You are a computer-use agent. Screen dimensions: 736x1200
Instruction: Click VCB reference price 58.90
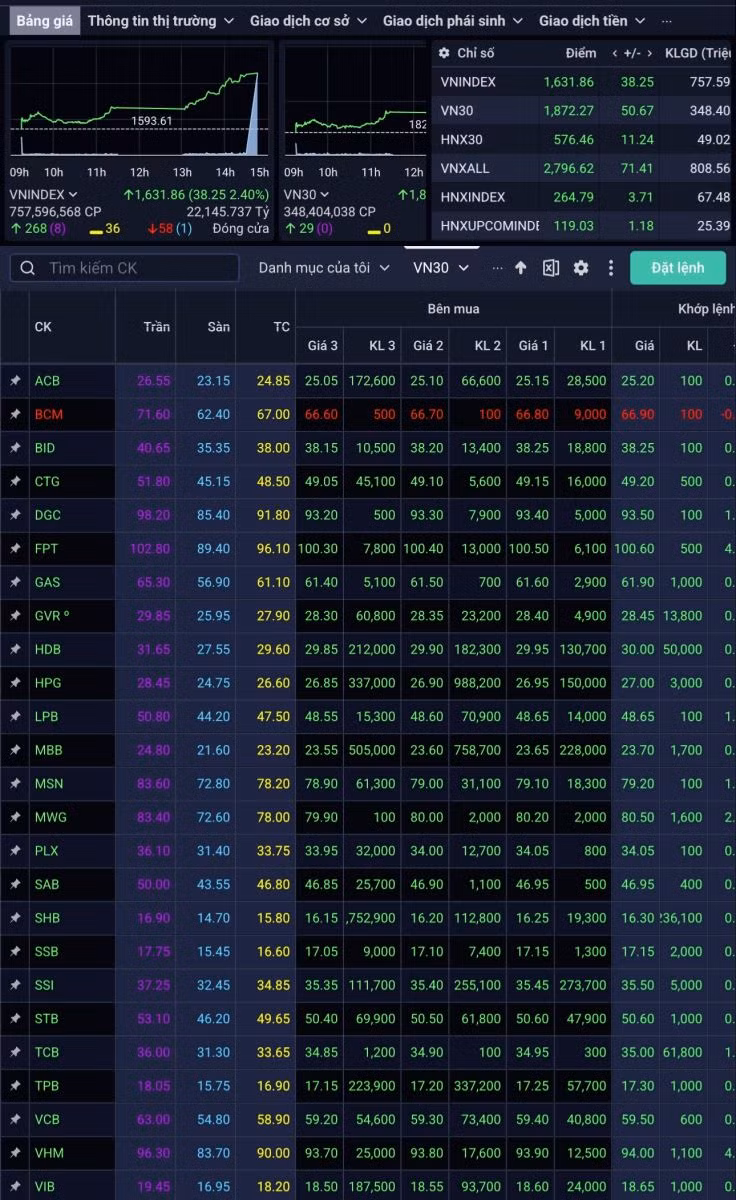pos(273,1119)
